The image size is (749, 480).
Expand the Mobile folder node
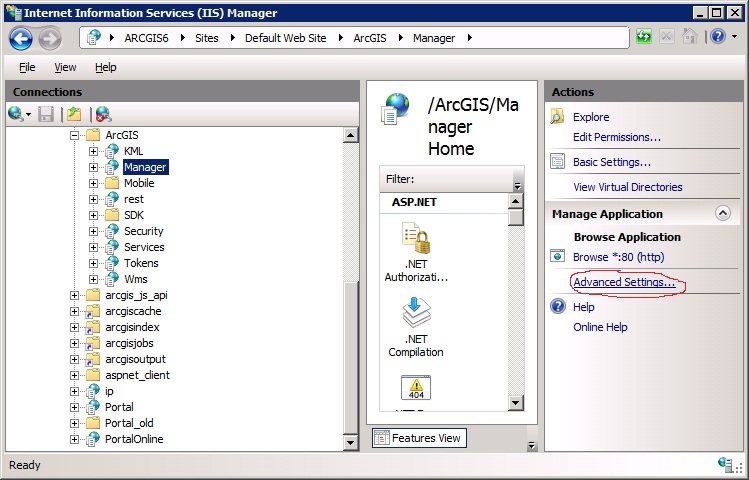tap(93, 183)
